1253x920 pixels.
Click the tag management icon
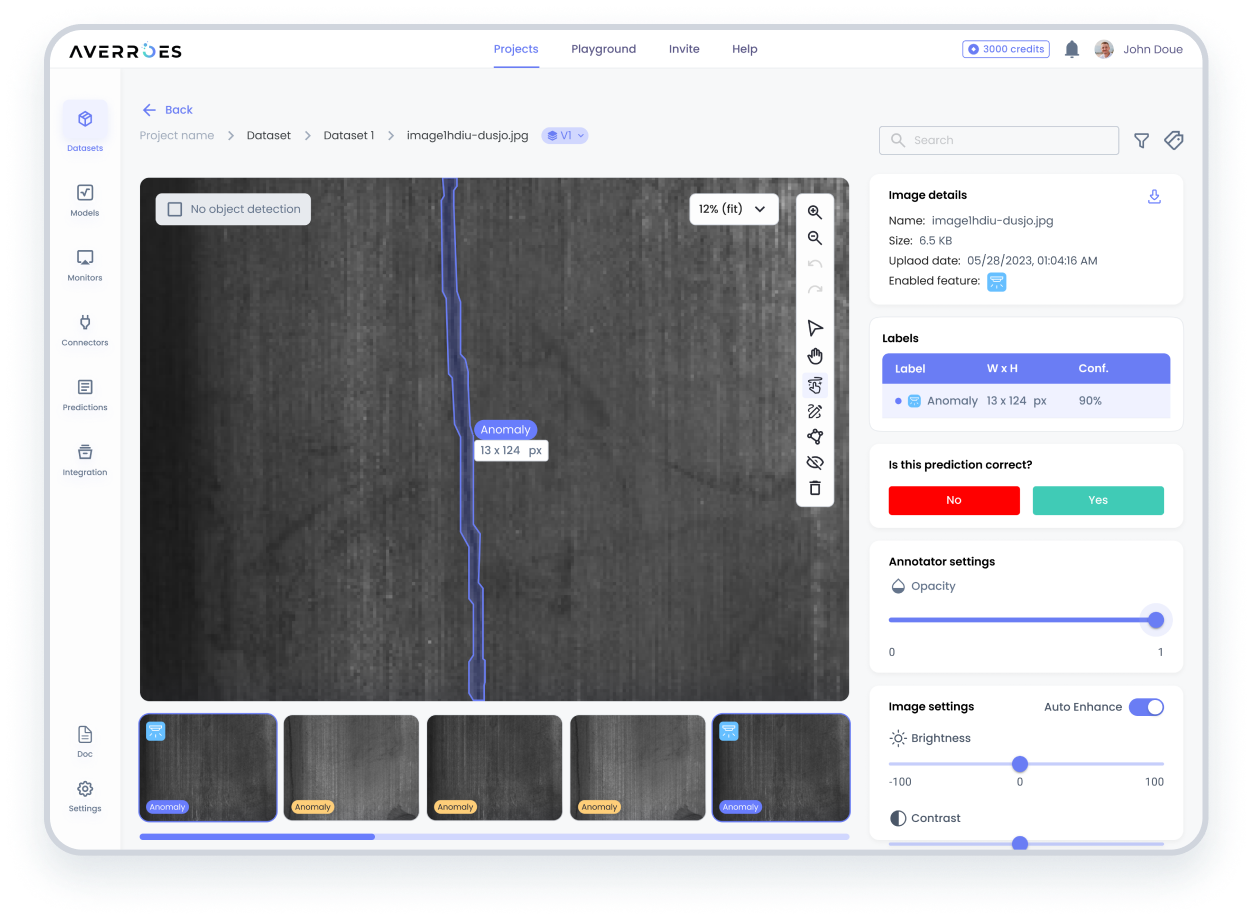(x=1173, y=140)
